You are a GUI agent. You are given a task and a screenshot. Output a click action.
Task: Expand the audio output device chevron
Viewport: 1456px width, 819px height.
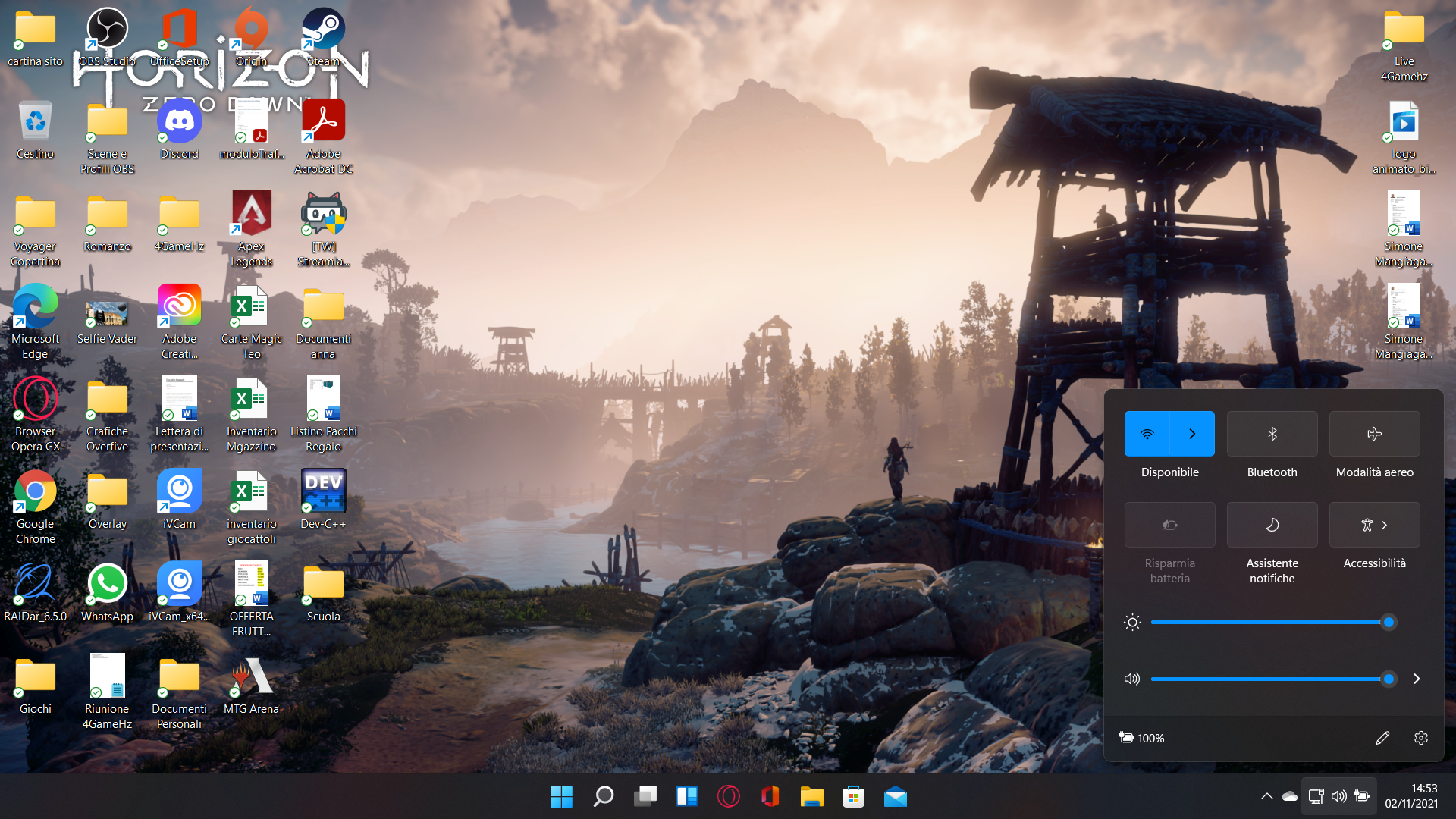coord(1417,679)
